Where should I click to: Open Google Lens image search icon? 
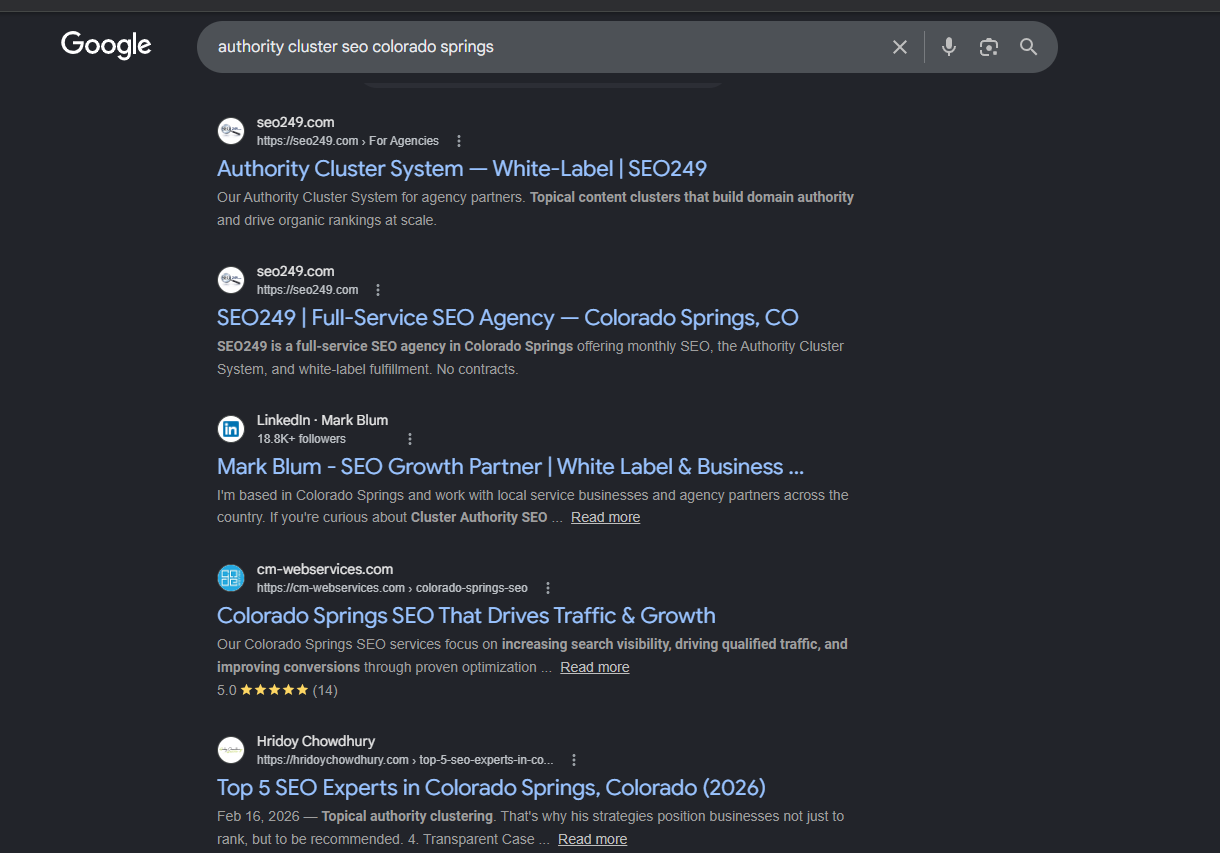pos(989,47)
